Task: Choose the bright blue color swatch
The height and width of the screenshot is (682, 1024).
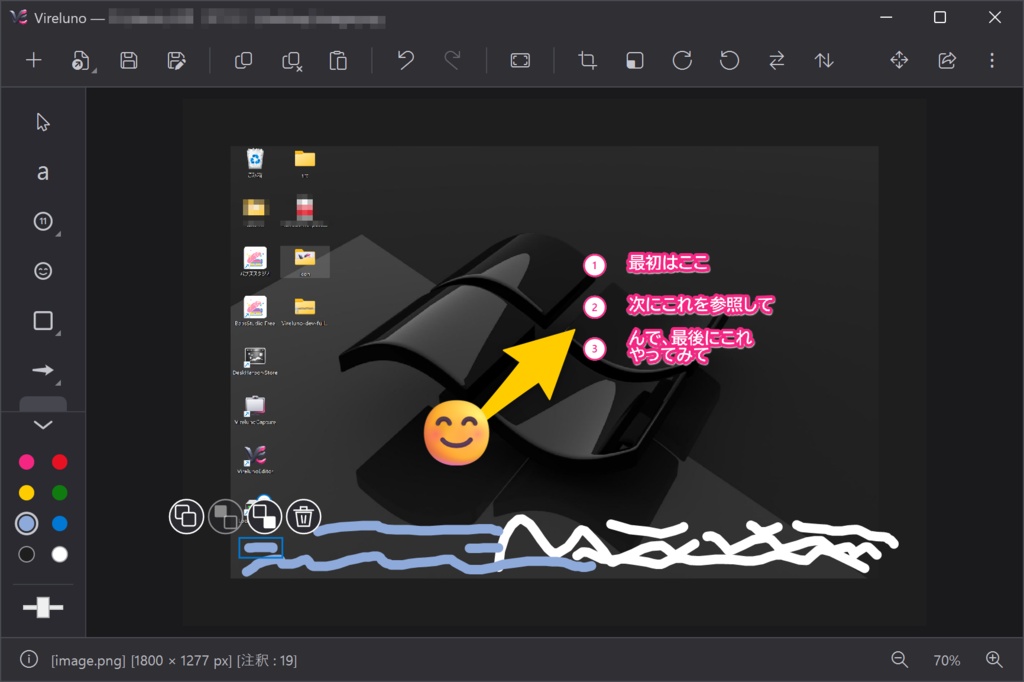Action: click(59, 523)
